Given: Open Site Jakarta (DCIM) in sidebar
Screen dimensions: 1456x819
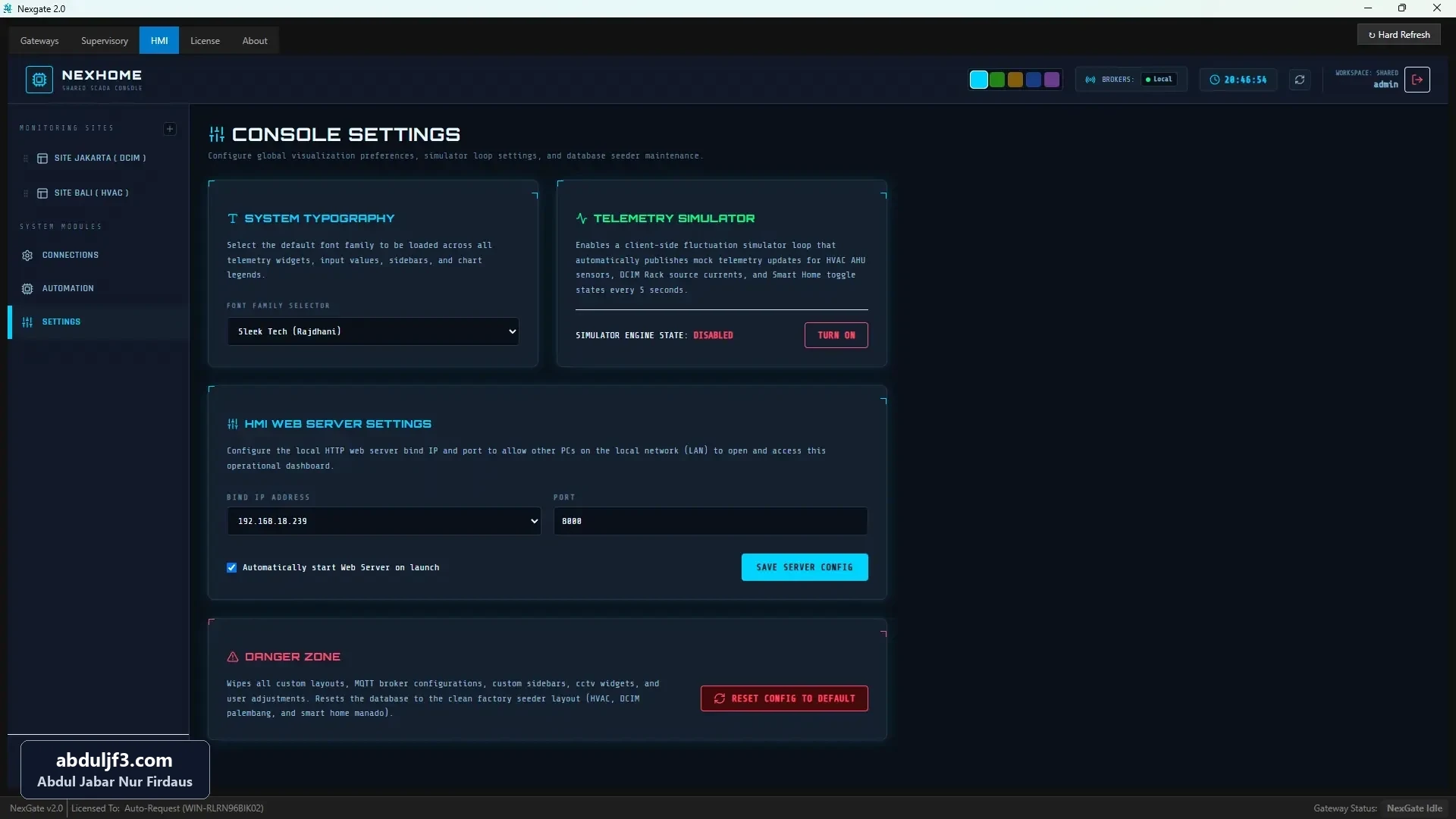Looking at the screenshot, I should tap(99, 158).
